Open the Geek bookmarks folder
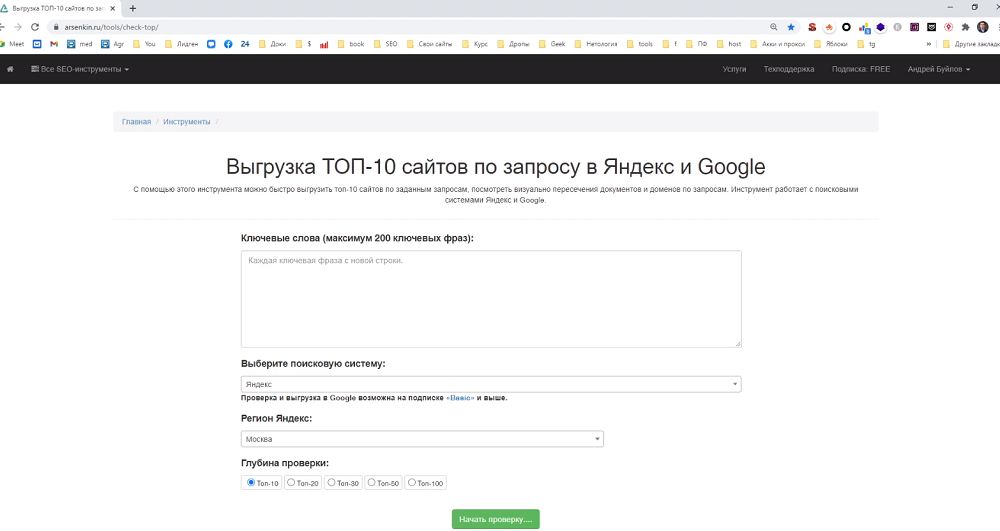The height and width of the screenshot is (531, 1000). pos(552,44)
